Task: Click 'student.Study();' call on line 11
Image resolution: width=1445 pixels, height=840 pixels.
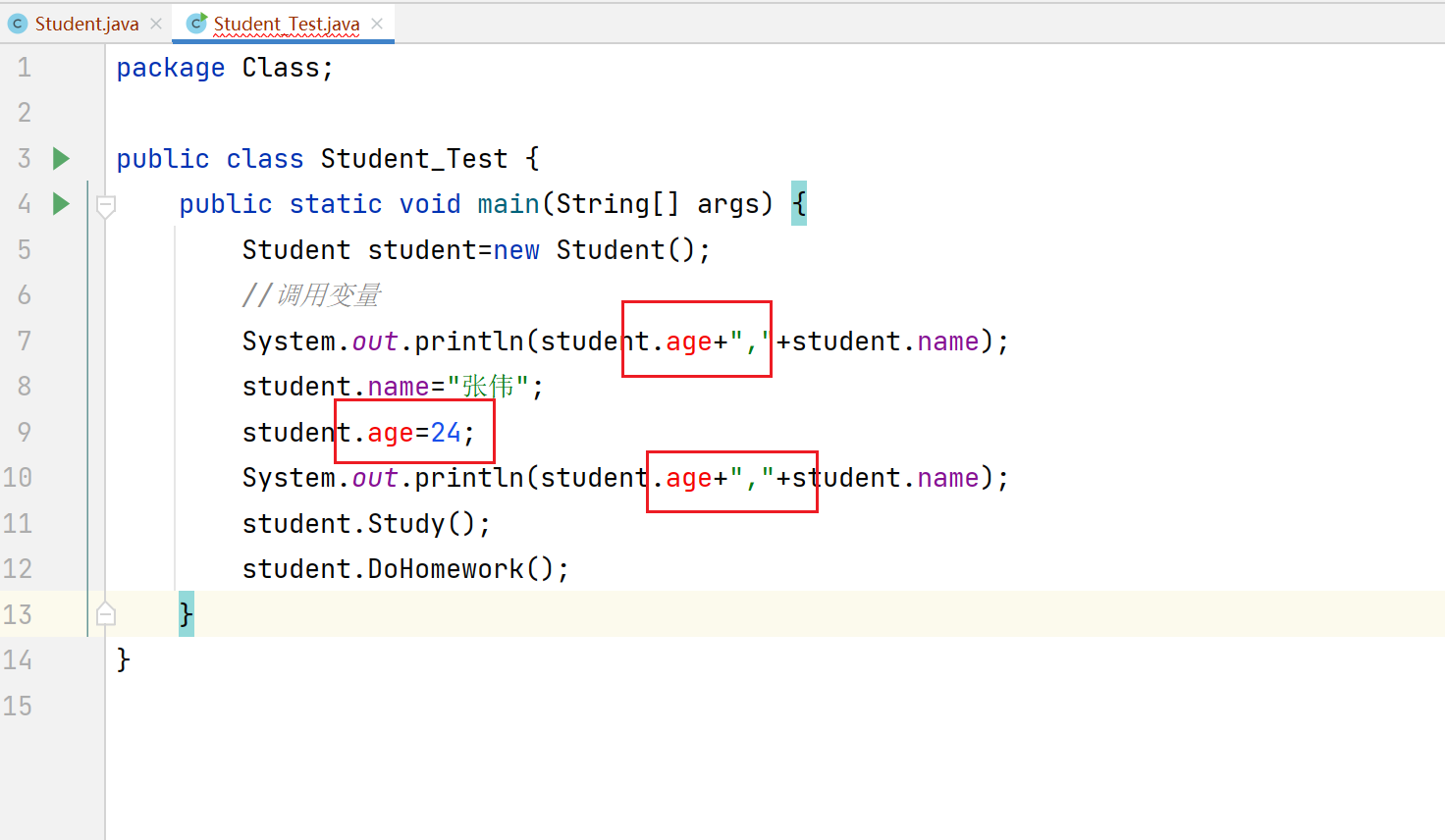Action: tap(366, 524)
